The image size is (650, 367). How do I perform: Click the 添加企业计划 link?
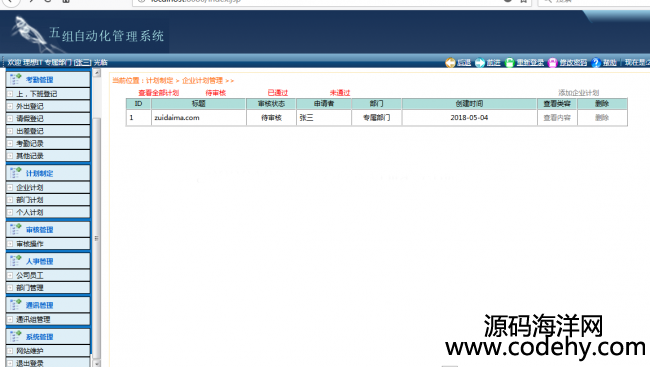coord(579,92)
